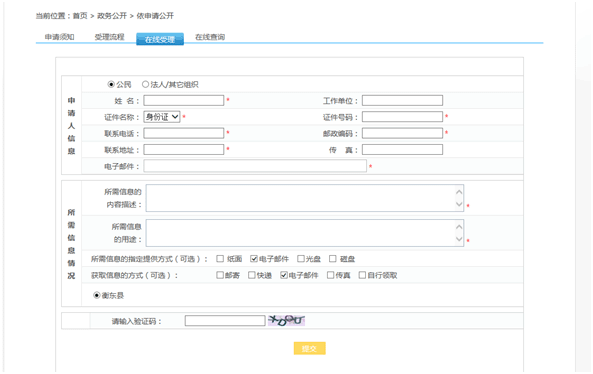Open the 证件名称 dropdown showing 身份证
The width and height of the screenshot is (593, 374).
(162, 117)
